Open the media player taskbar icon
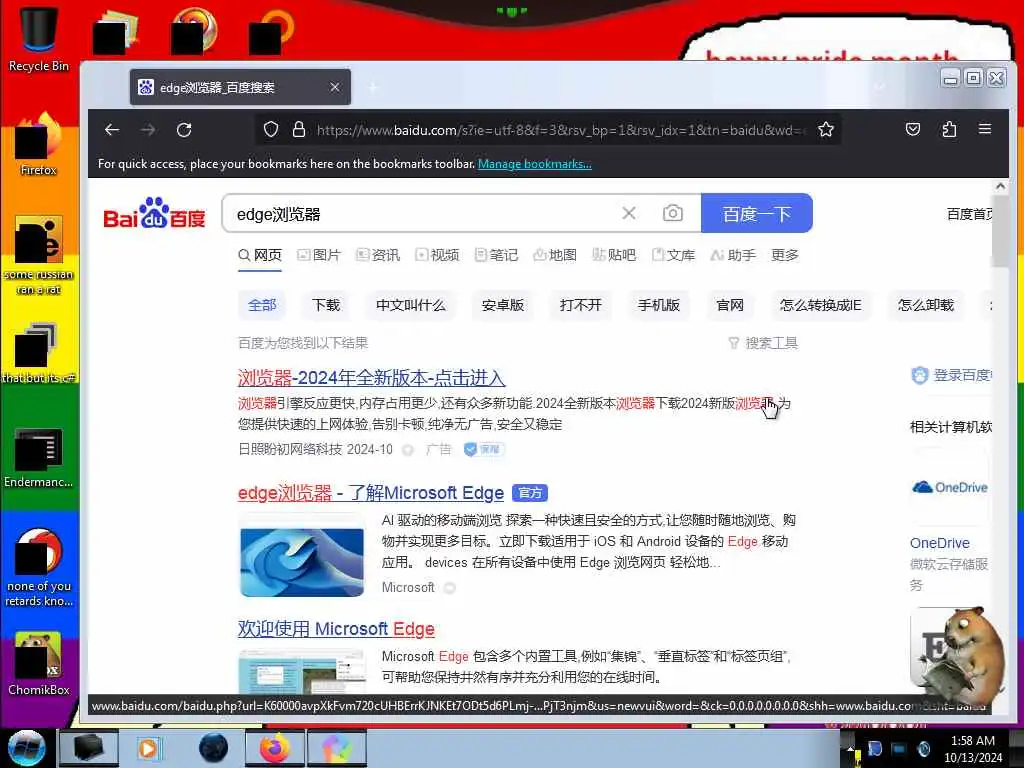The height and width of the screenshot is (768, 1024). point(148,748)
